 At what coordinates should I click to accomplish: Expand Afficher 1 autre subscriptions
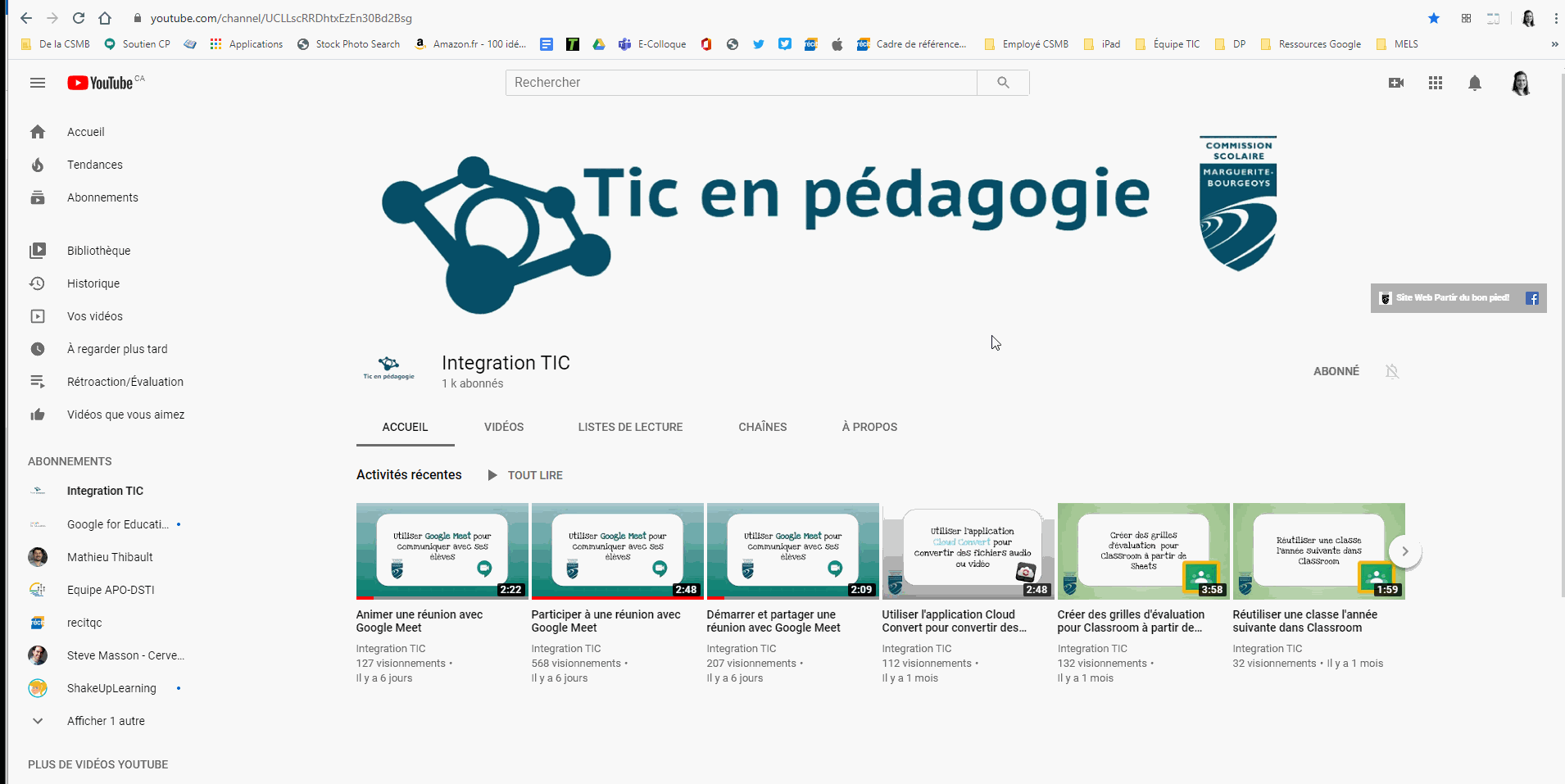105,721
